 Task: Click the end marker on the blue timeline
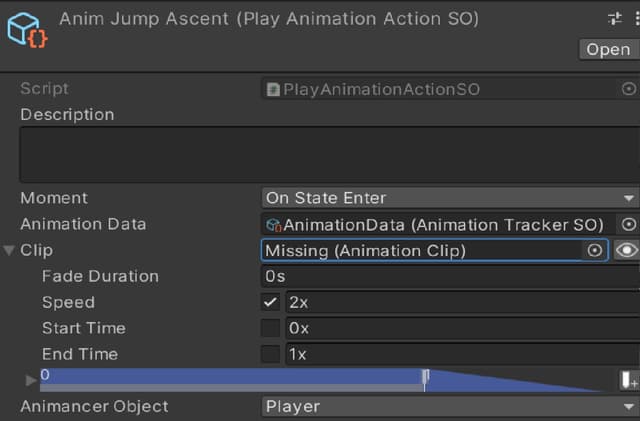[x=426, y=377]
